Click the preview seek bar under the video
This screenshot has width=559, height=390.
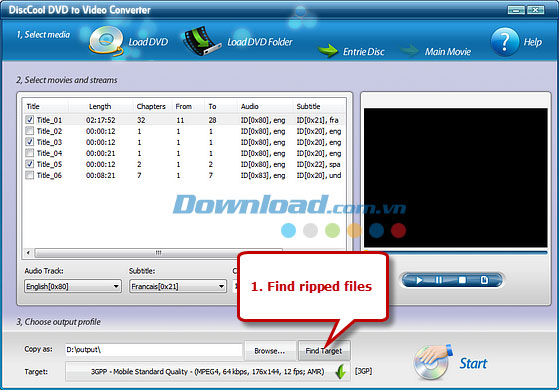[456, 252]
